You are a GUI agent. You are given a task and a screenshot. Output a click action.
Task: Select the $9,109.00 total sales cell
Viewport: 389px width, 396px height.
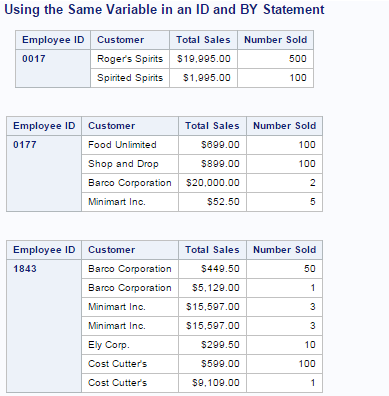point(213,383)
